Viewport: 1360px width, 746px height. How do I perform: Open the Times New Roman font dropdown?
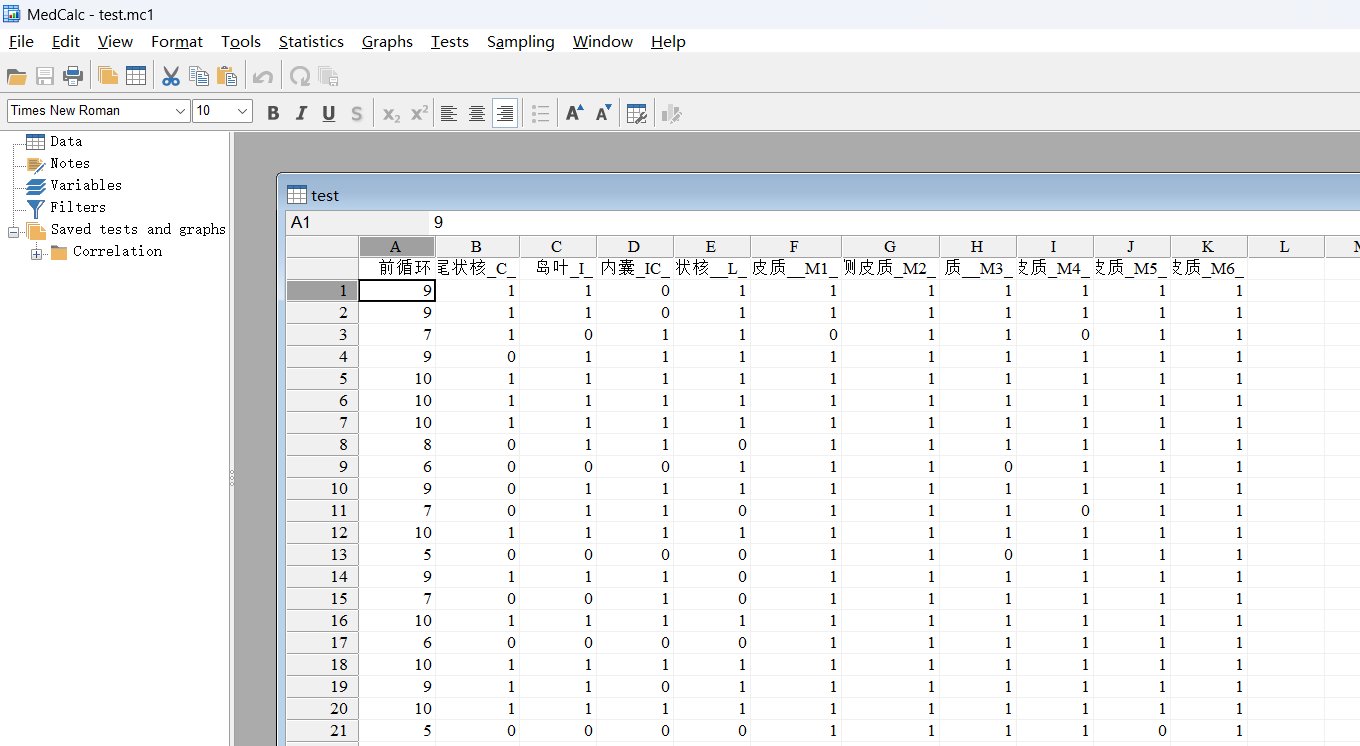tap(180, 111)
